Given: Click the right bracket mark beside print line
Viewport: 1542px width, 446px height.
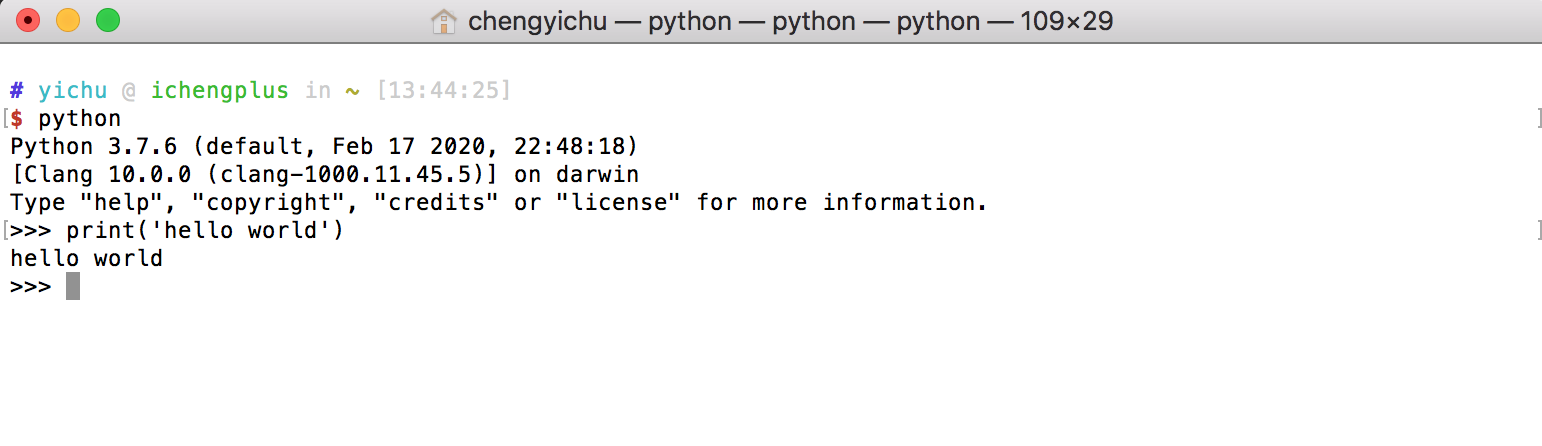Looking at the screenshot, I should 1538,231.
